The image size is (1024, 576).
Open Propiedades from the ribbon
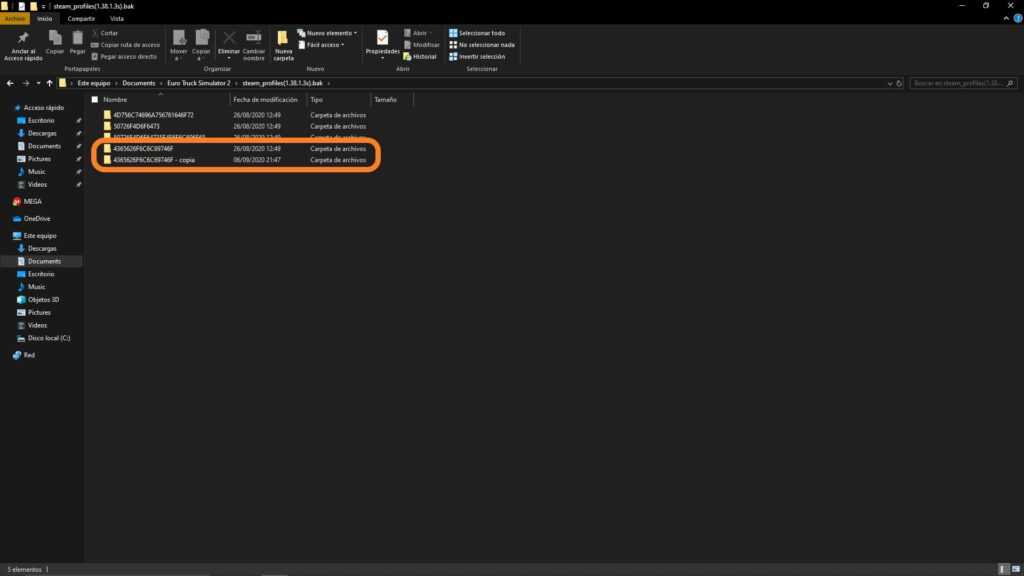(x=382, y=38)
